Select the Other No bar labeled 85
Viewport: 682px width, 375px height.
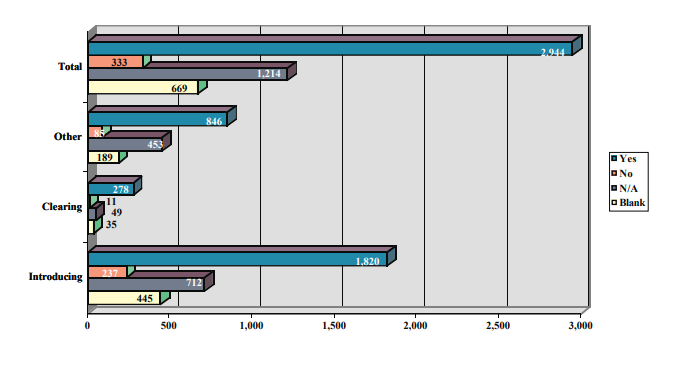click(x=95, y=132)
